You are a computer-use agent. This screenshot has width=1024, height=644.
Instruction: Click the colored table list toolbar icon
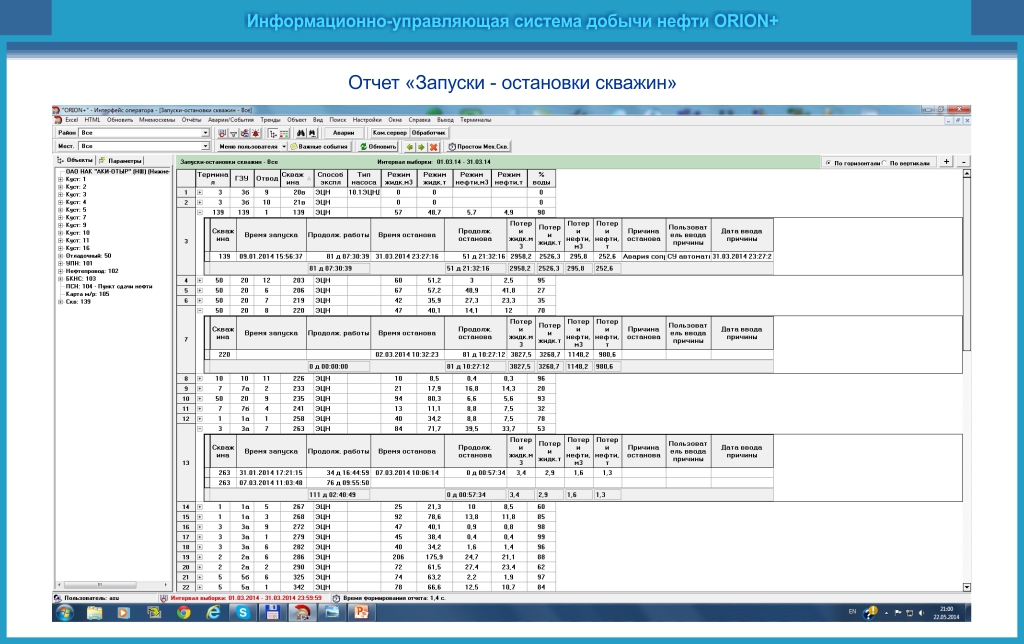click(284, 133)
